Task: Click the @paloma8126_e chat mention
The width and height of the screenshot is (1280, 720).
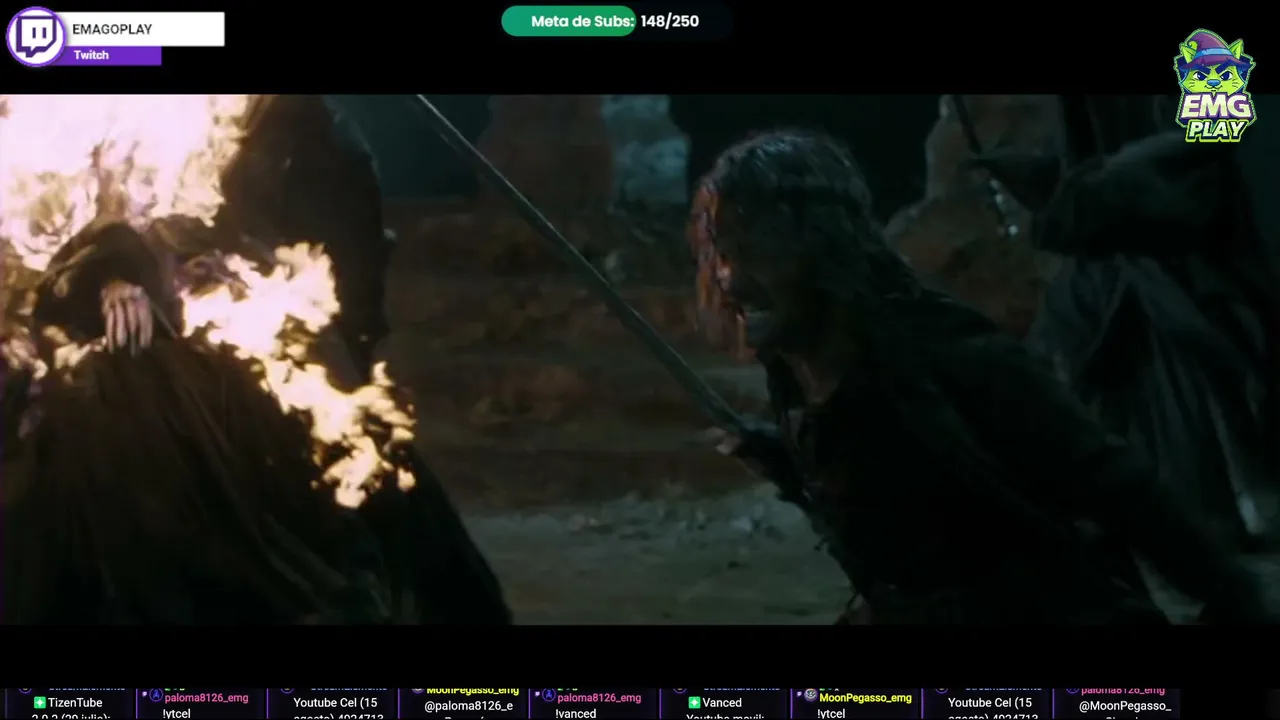Action: click(468, 706)
